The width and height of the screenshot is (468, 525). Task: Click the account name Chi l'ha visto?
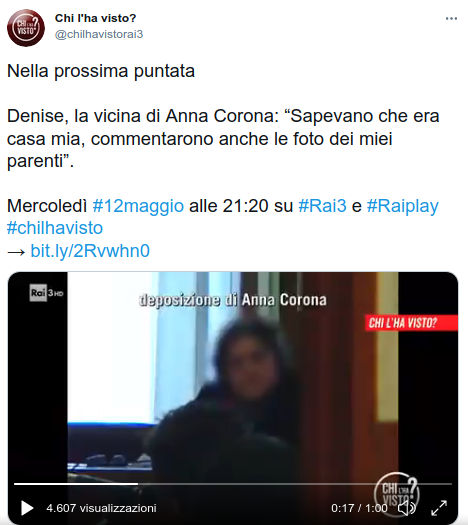95,18
